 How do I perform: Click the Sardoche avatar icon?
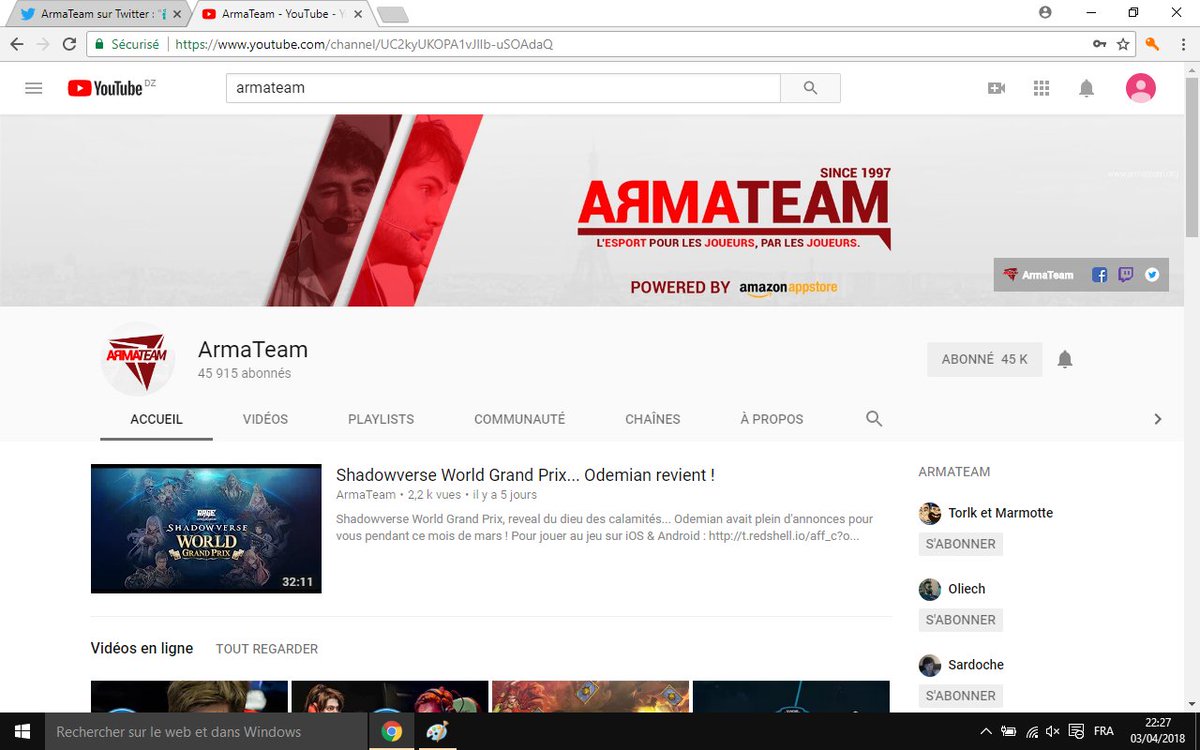tap(930, 665)
